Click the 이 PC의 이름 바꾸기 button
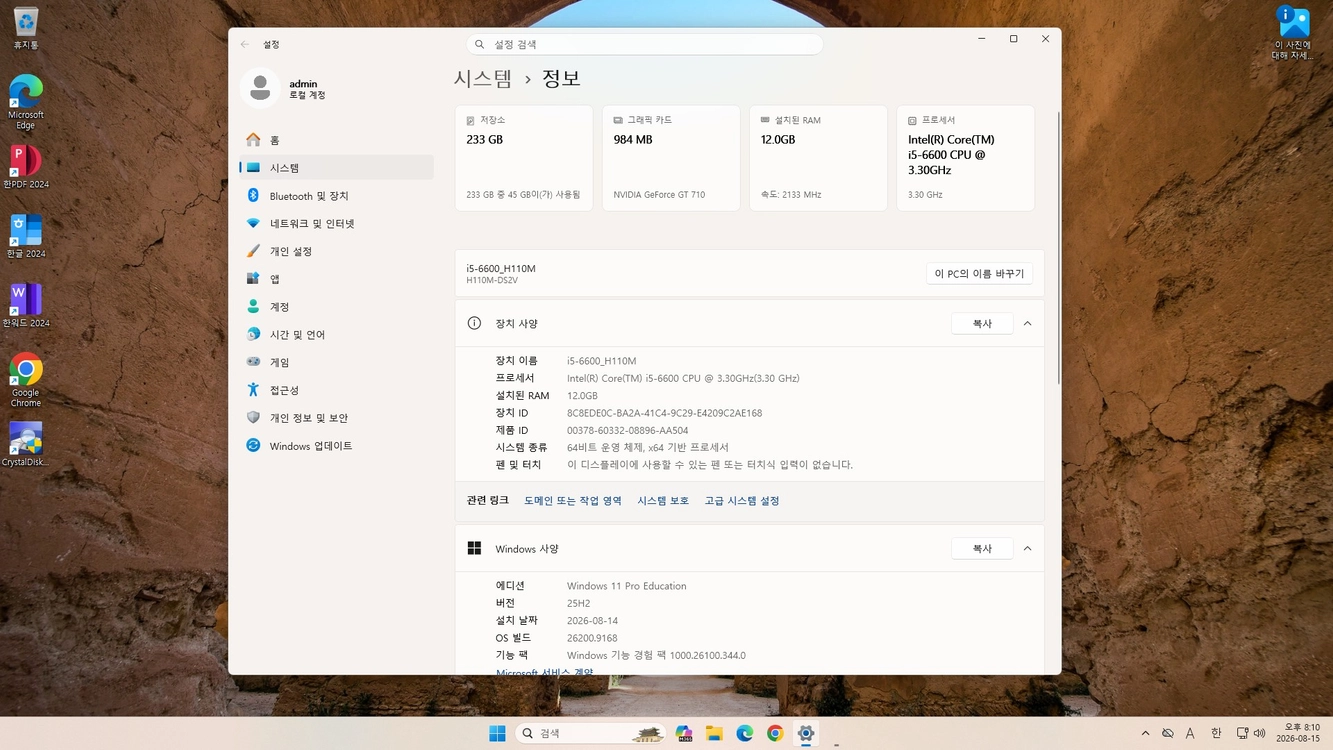Image resolution: width=1333 pixels, height=750 pixels. (x=979, y=274)
